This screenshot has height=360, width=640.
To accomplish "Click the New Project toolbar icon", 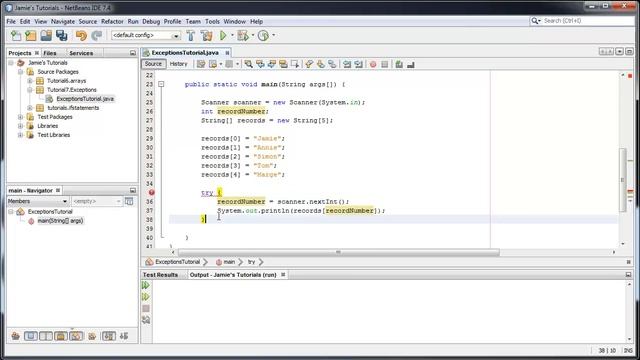I will [31, 36].
